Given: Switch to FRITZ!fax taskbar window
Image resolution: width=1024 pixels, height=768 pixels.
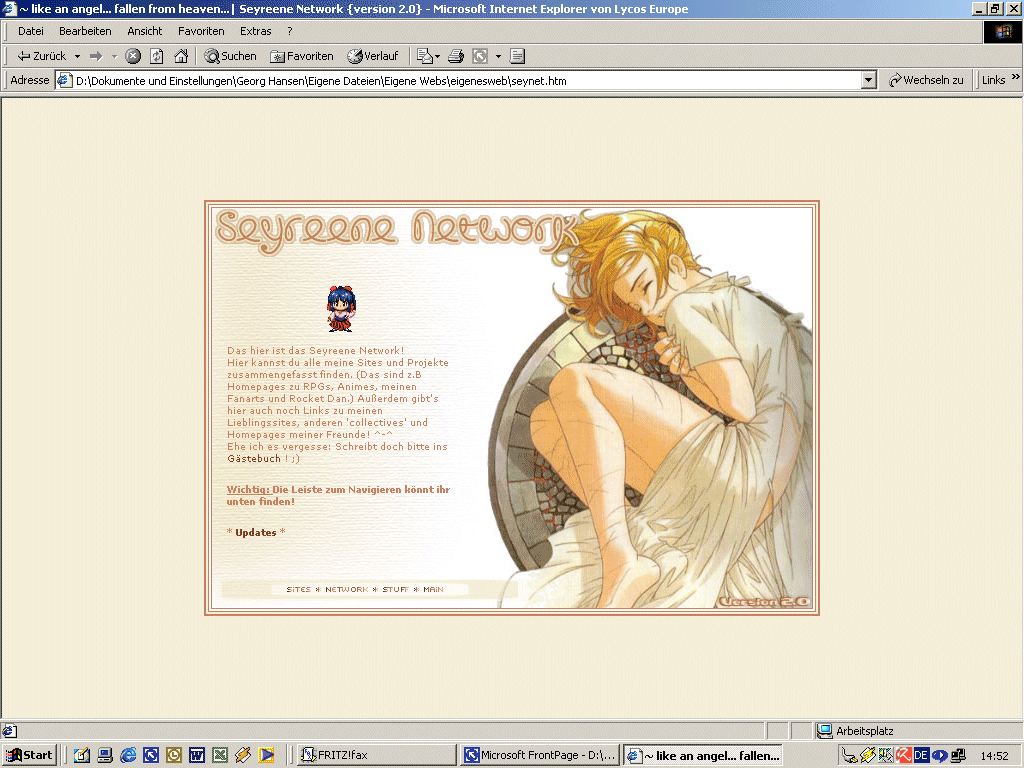Looking at the screenshot, I should point(377,755).
